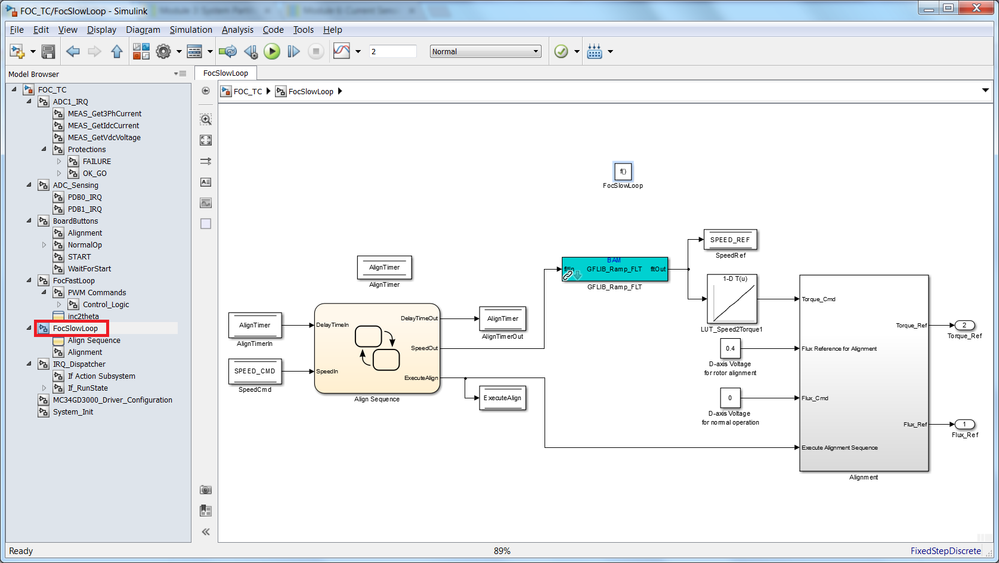Click FOC_TC in the breadcrumb path
Screen dimensions: 999x563
[247, 91]
